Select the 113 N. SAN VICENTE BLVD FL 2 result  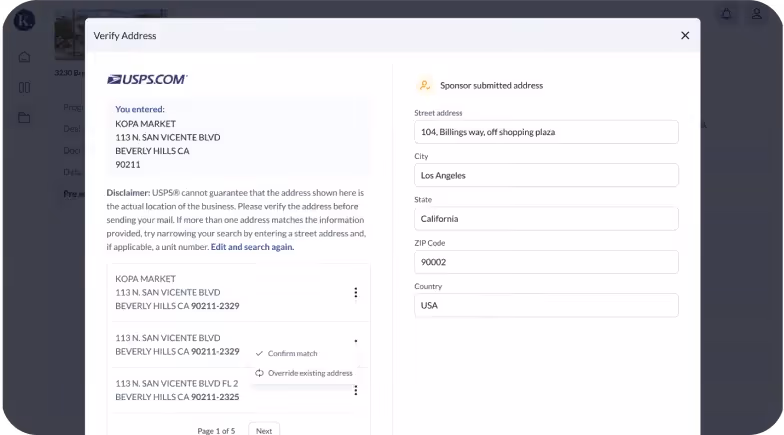click(177, 390)
